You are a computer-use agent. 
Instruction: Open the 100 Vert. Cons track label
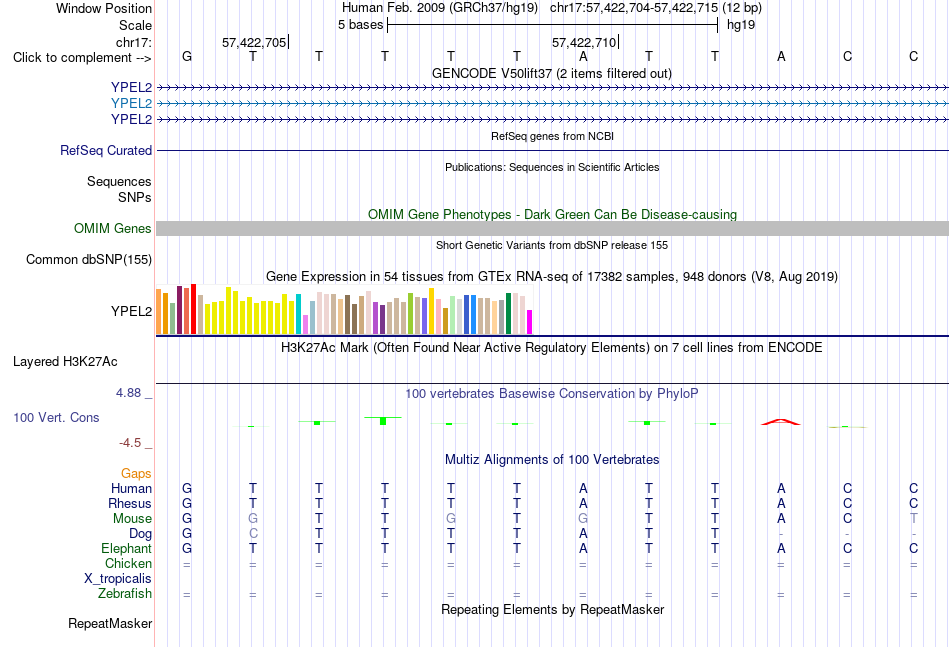pyautogui.click(x=56, y=417)
